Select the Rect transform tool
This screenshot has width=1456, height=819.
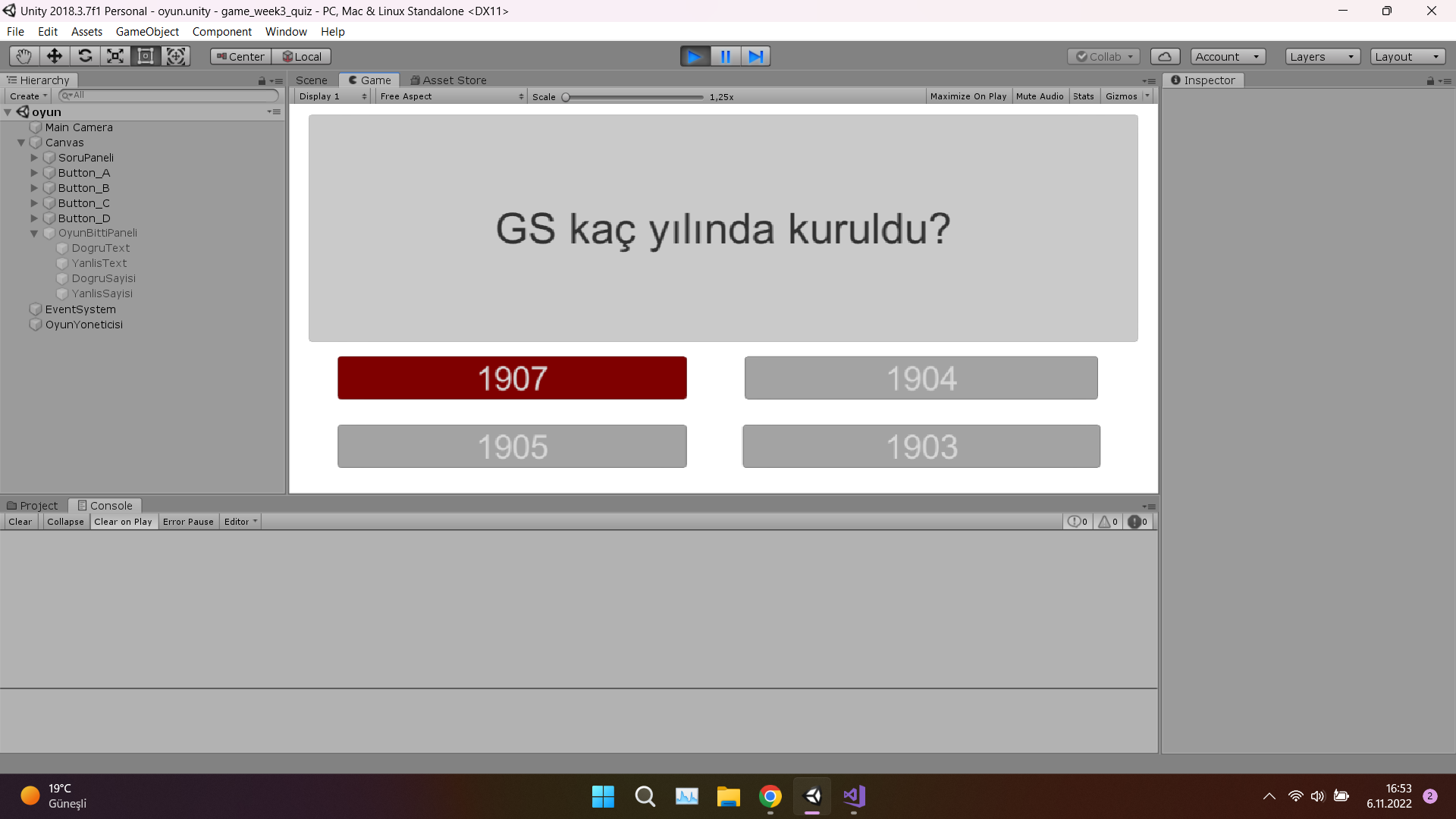pos(145,56)
